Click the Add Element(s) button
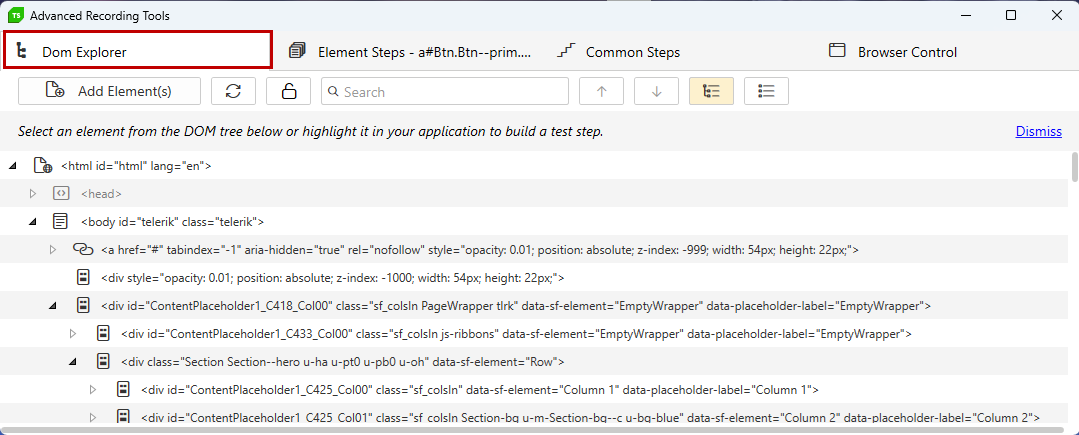Screen dimensions: 1079x435 tap(109, 91)
